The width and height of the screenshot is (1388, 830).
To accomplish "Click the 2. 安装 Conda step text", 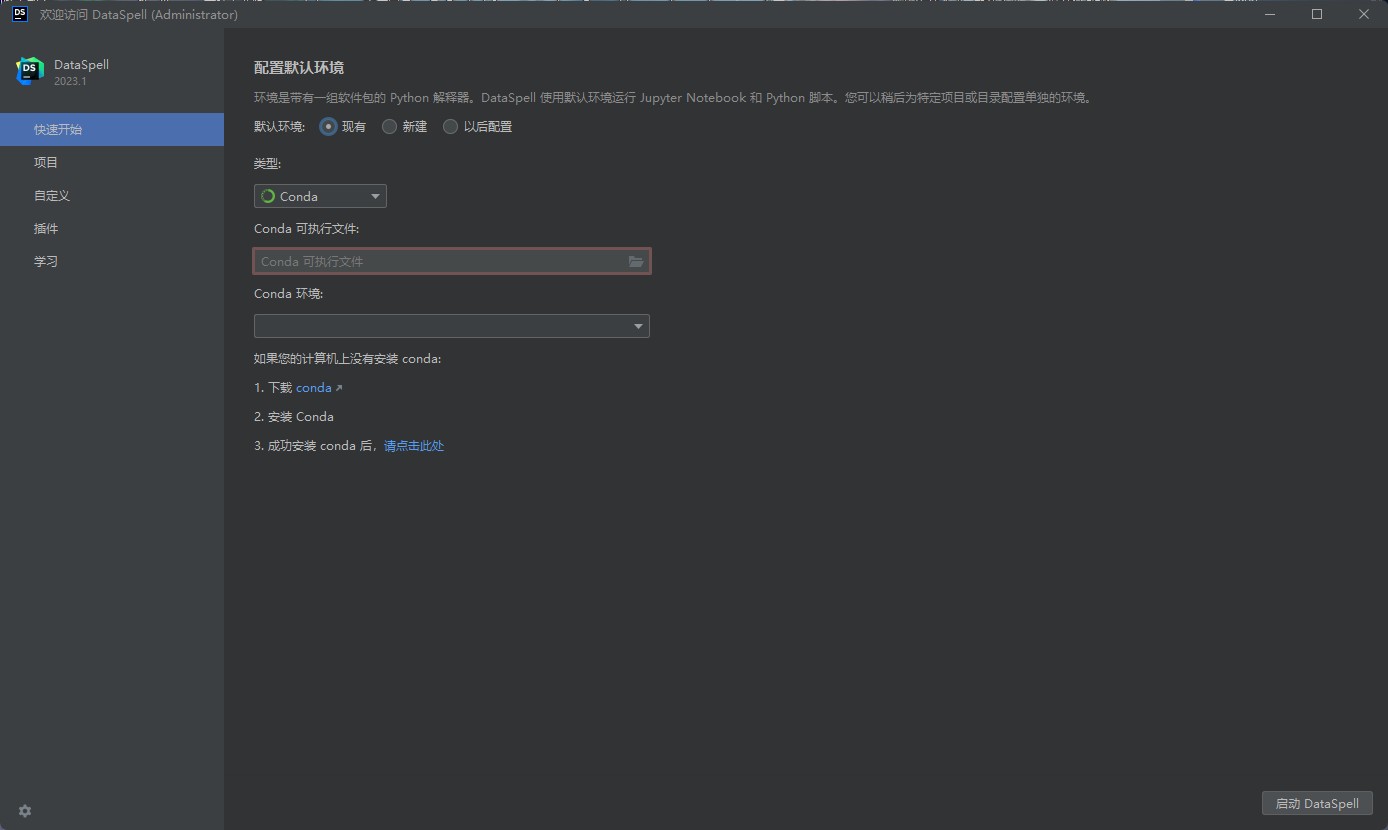I will [x=294, y=416].
